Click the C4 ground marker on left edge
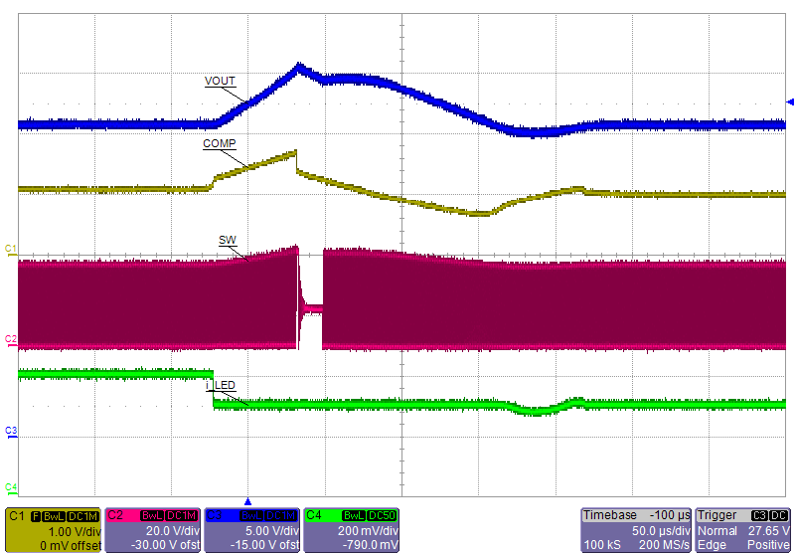The height and width of the screenshot is (559, 796). [10, 487]
